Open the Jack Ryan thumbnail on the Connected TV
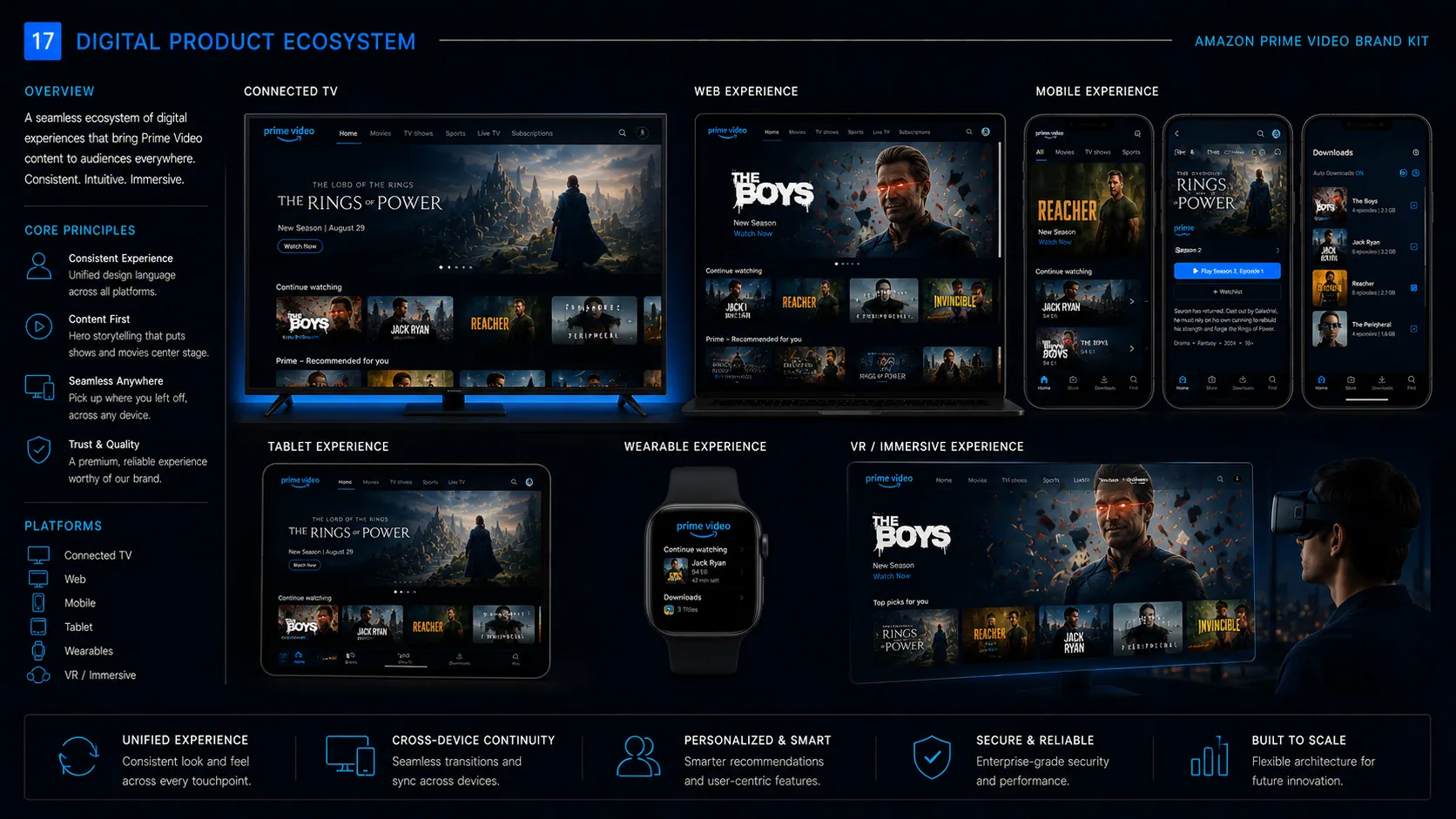 pyautogui.click(x=410, y=319)
